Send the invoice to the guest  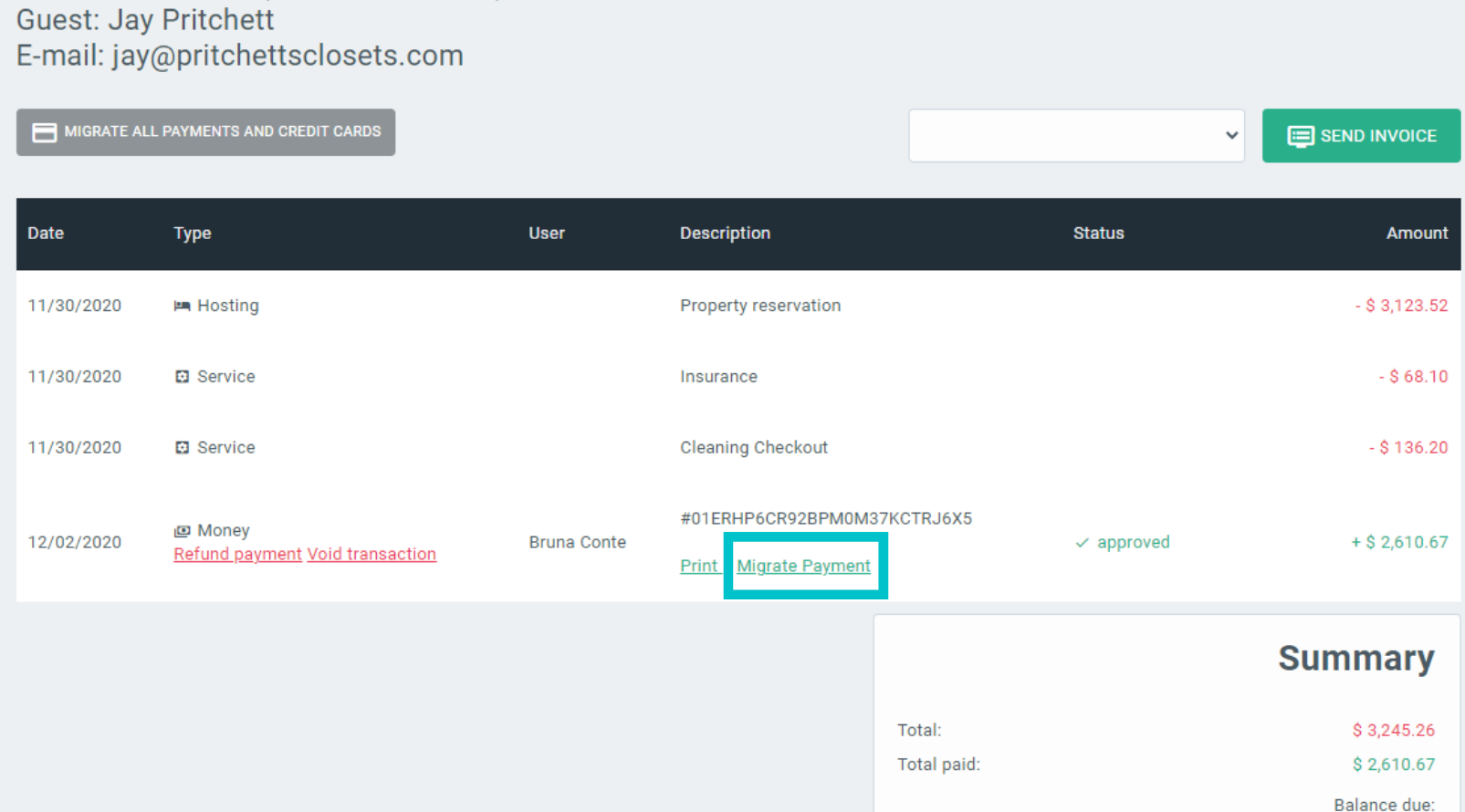pyautogui.click(x=1360, y=136)
